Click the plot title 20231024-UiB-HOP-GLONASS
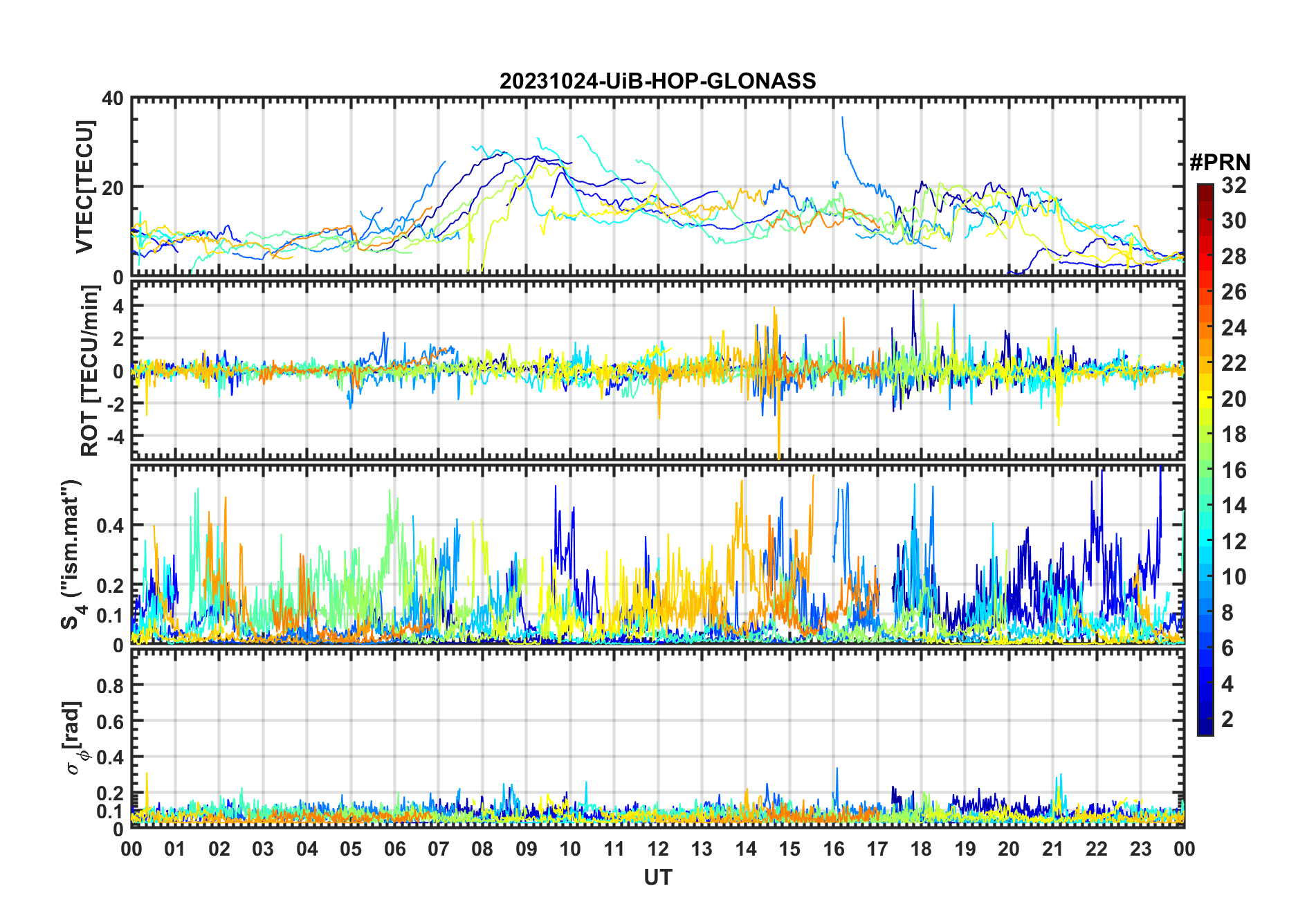 point(657,82)
